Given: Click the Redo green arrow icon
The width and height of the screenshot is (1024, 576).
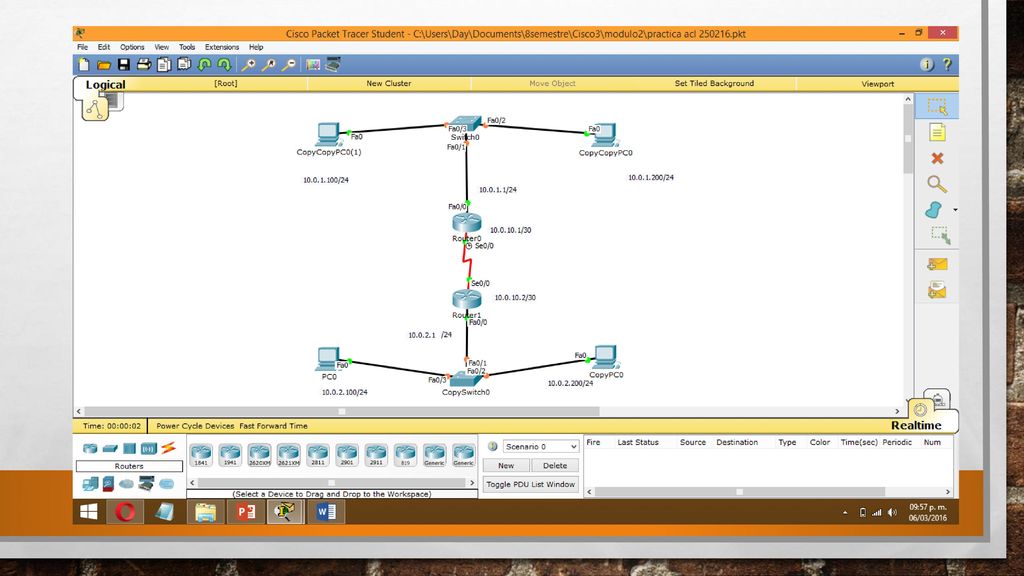Looking at the screenshot, I should coord(224,65).
